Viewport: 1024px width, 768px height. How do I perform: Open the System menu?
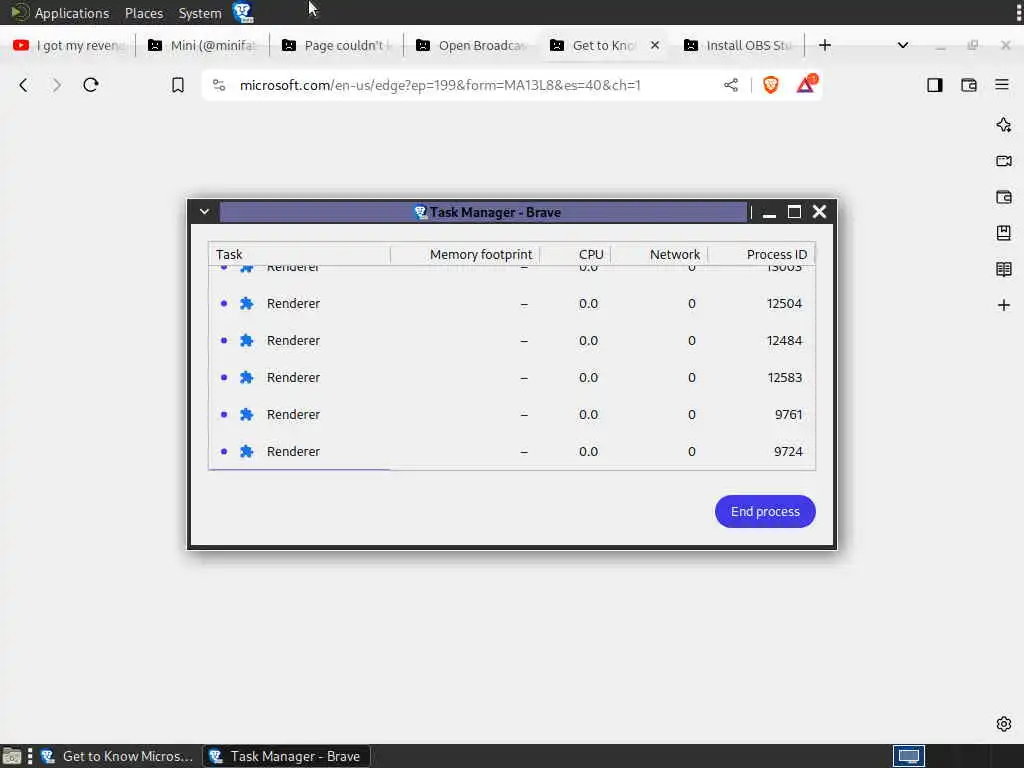pos(200,13)
